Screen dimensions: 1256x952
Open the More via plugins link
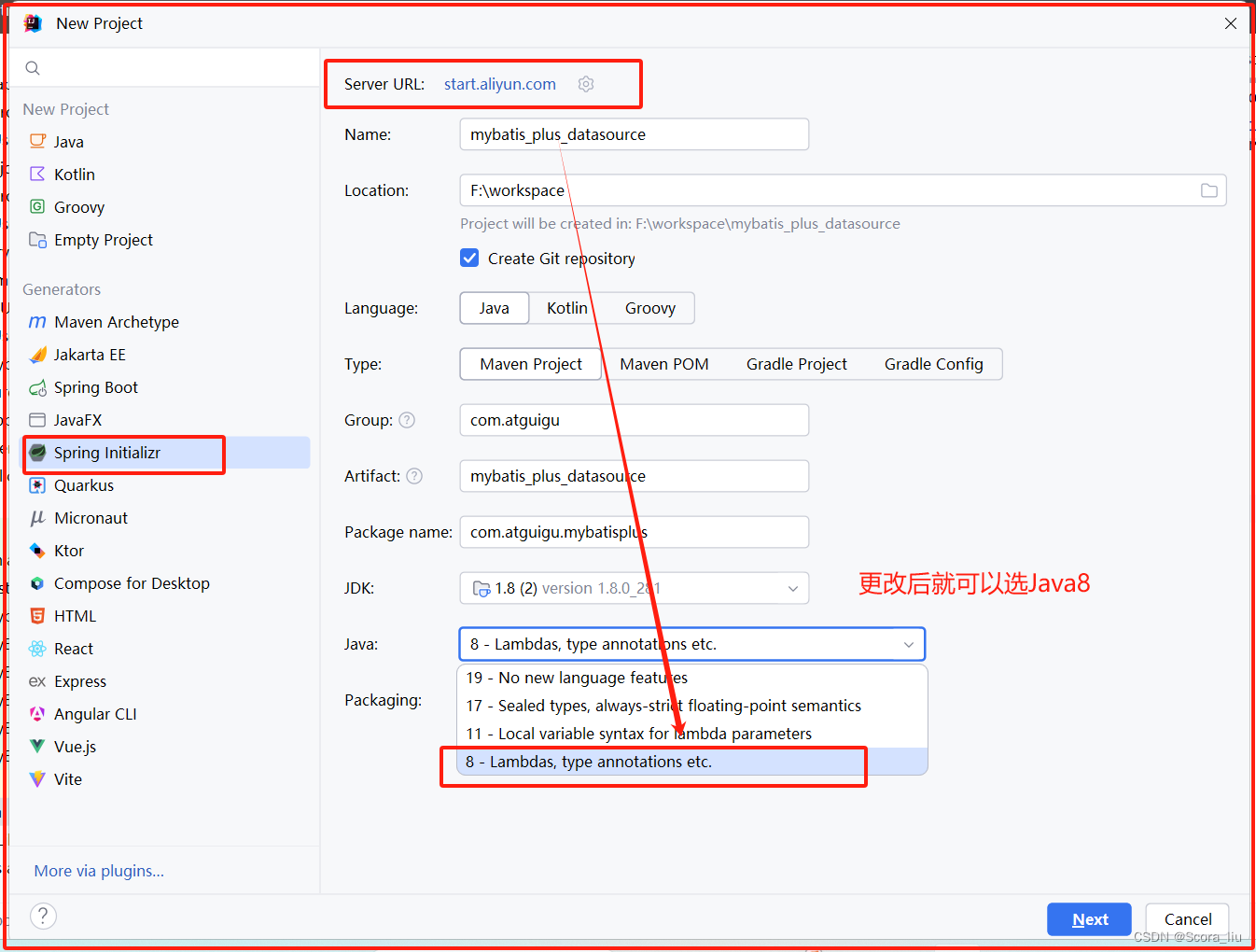(99, 871)
